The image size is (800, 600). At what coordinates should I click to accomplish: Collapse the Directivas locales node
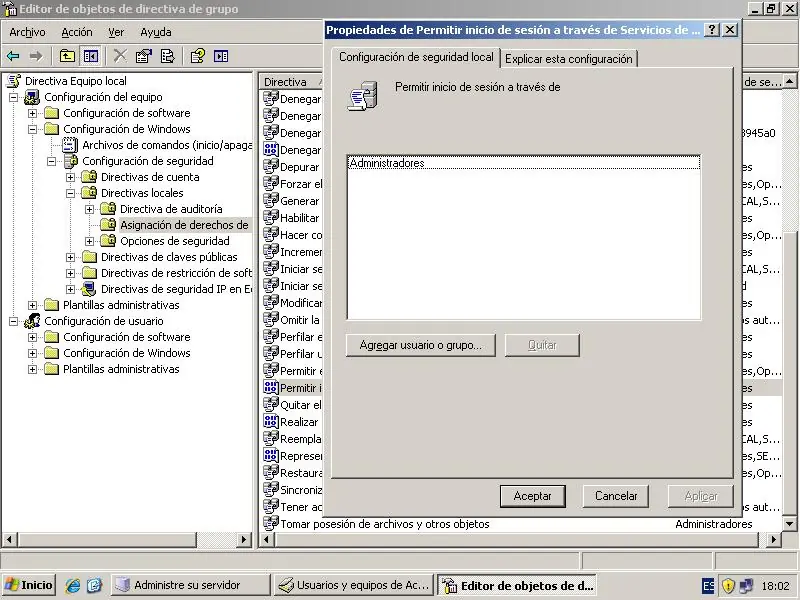point(70,193)
